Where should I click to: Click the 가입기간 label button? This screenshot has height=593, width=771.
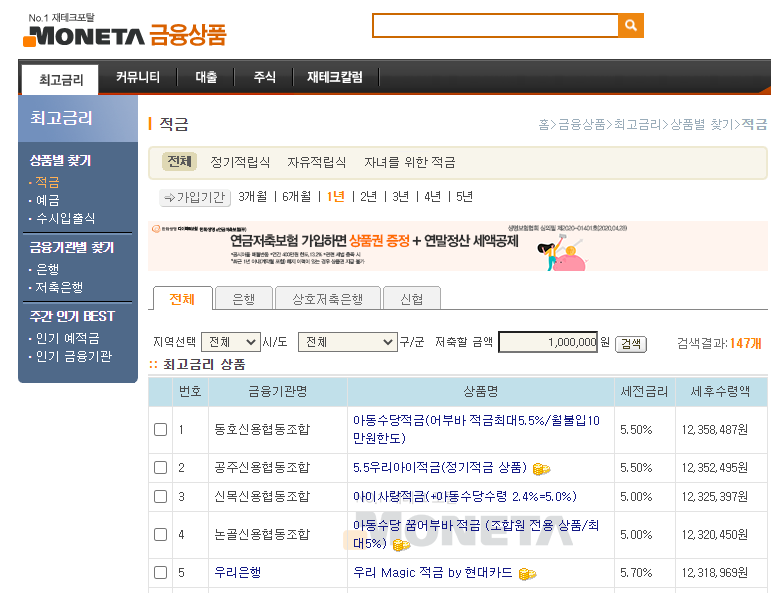(195, 197)
